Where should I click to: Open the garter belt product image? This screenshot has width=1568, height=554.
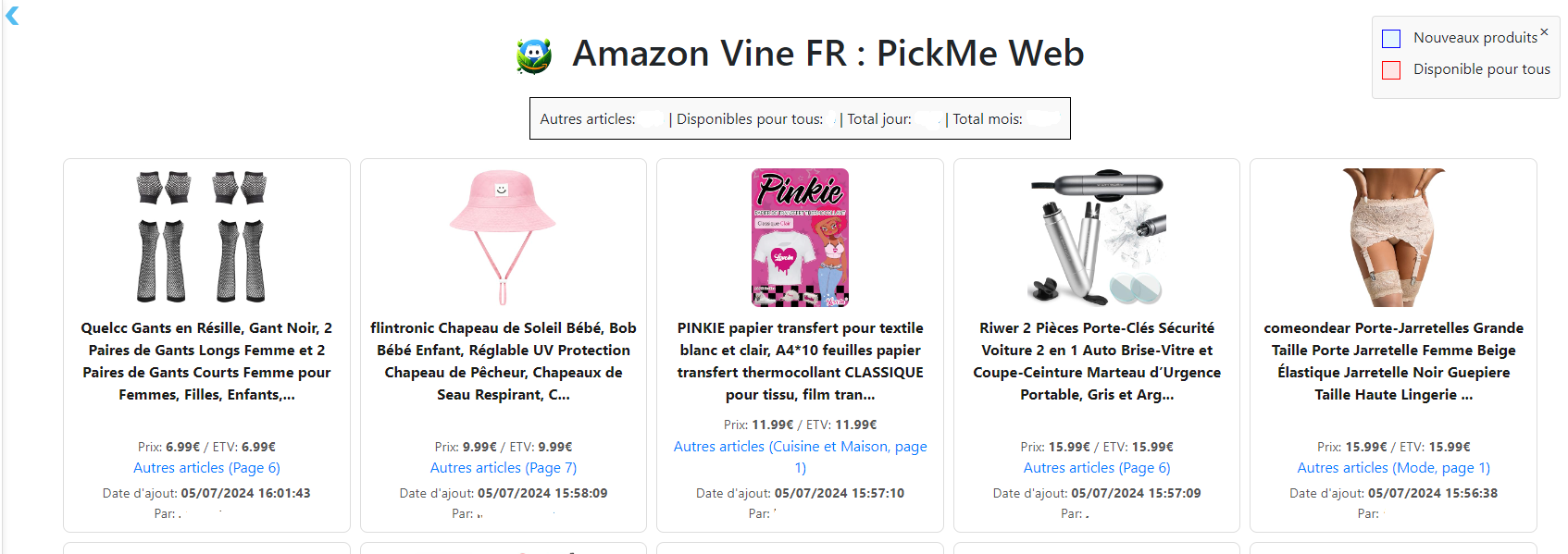[1393, 237]
